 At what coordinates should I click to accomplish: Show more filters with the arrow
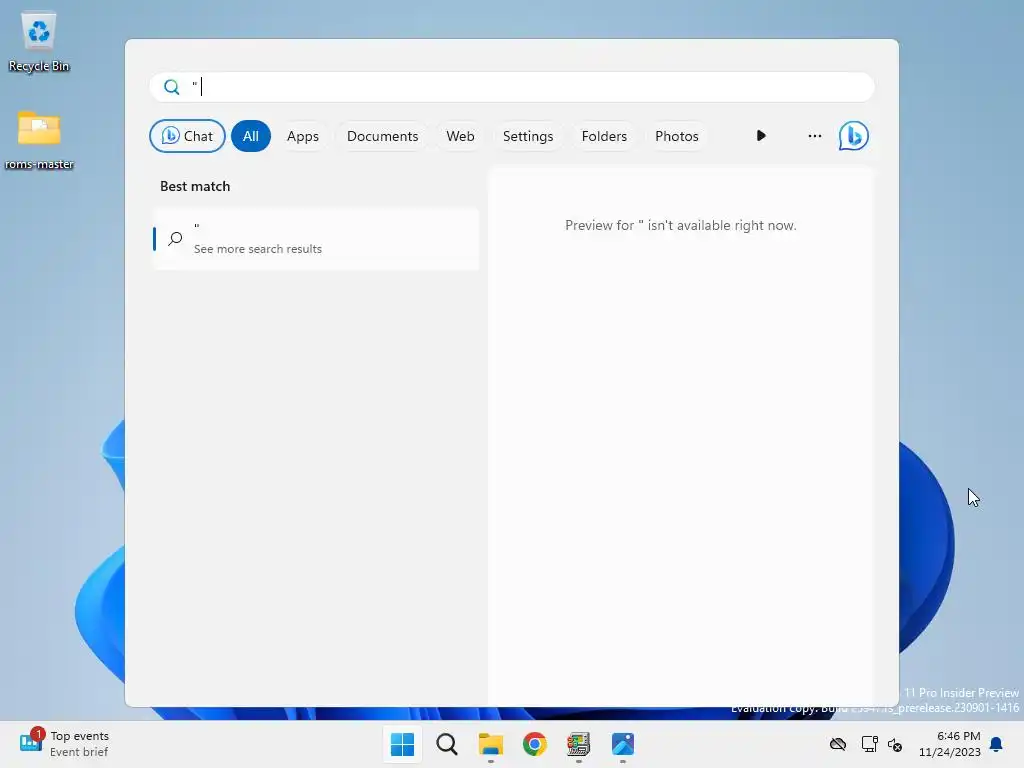point(761,136)
